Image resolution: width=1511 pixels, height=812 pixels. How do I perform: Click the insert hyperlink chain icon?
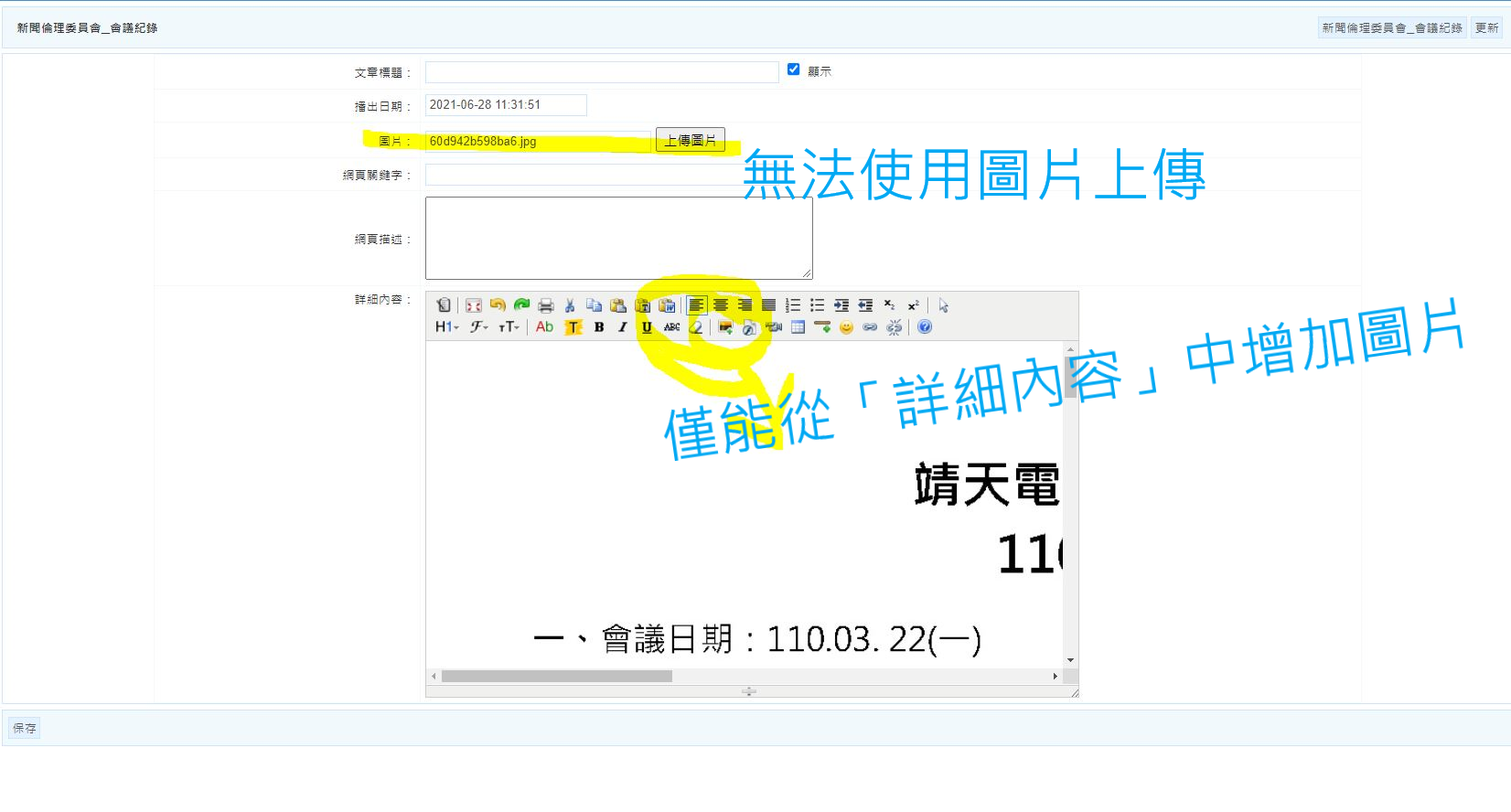tap(870, 327)
